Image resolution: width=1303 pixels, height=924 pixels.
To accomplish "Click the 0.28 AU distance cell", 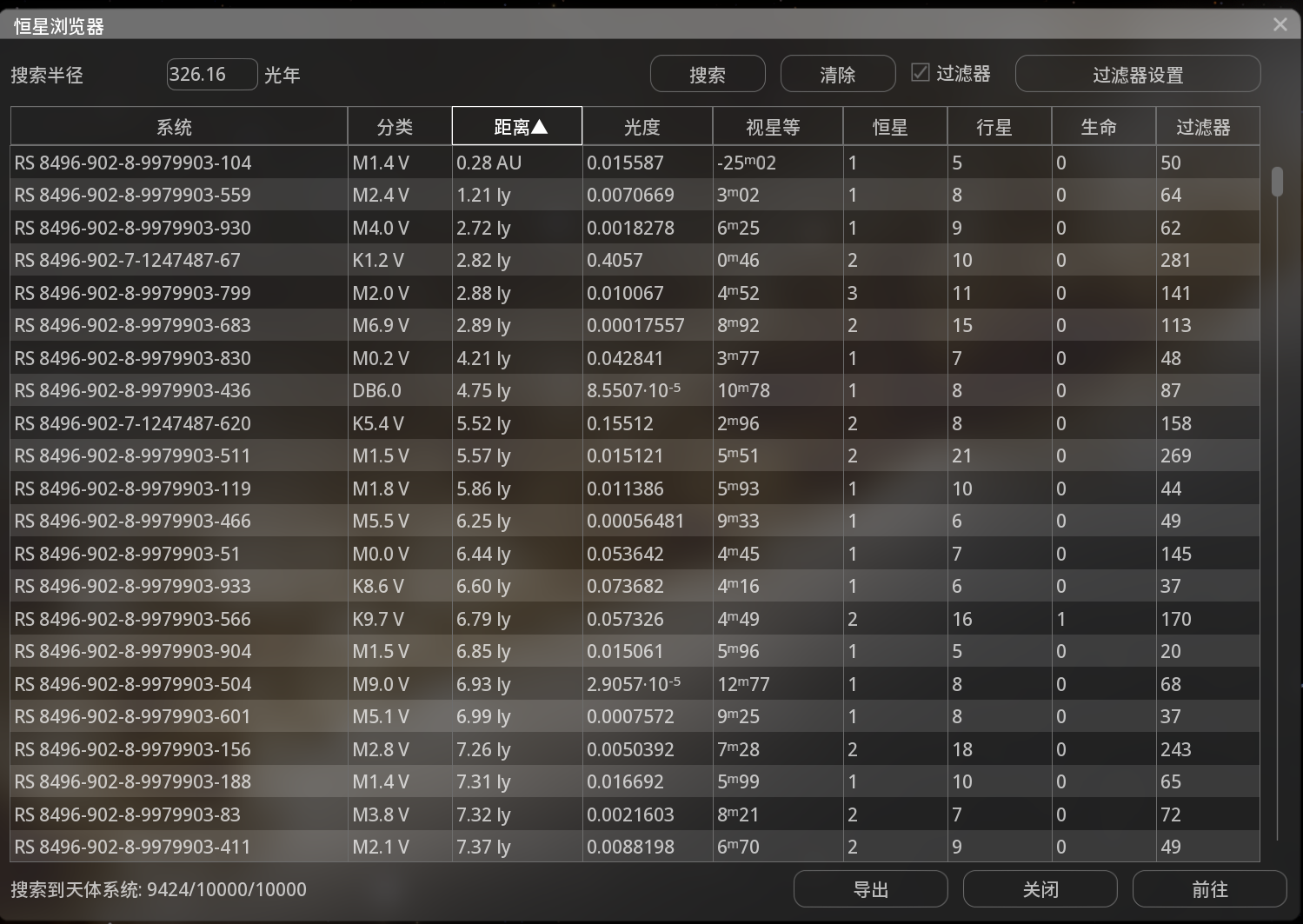I will coord(517,163).
